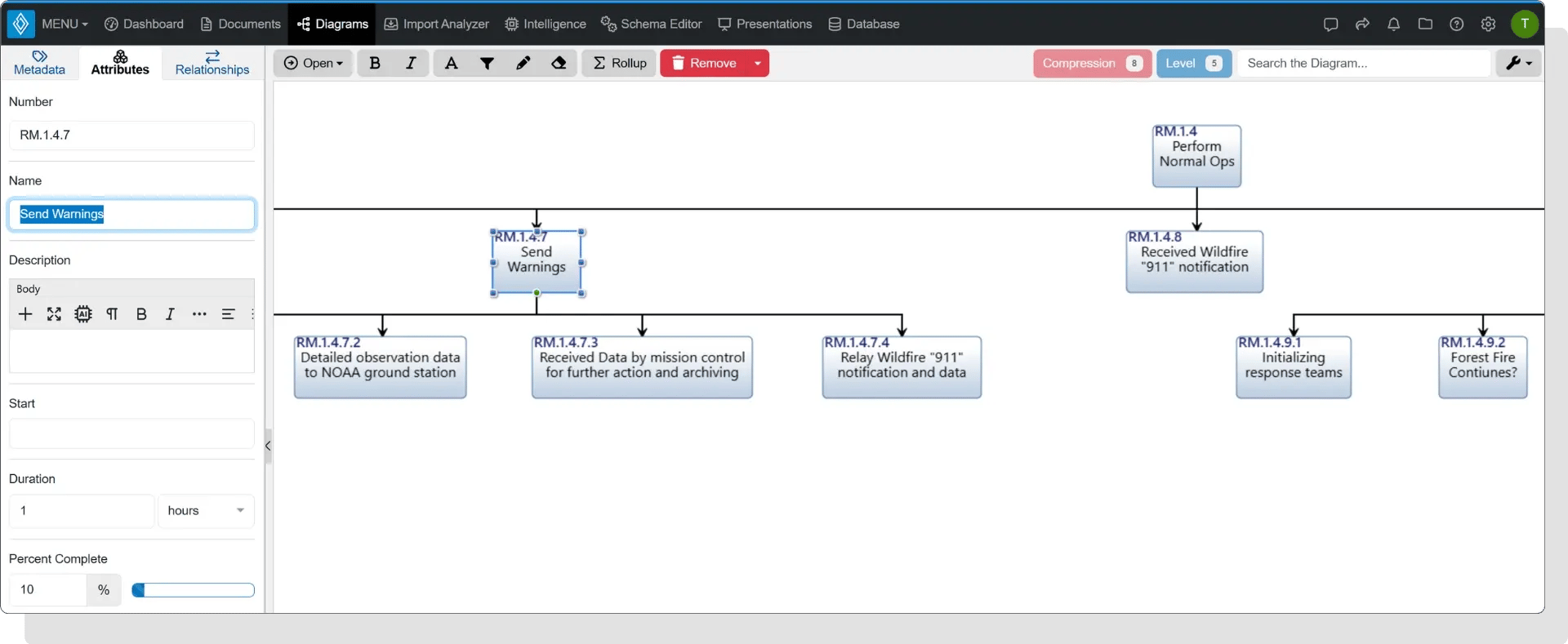This screenshot has width=1568, height=644.
Task: Switch to the Attributes tab
Action: (120, 63)
